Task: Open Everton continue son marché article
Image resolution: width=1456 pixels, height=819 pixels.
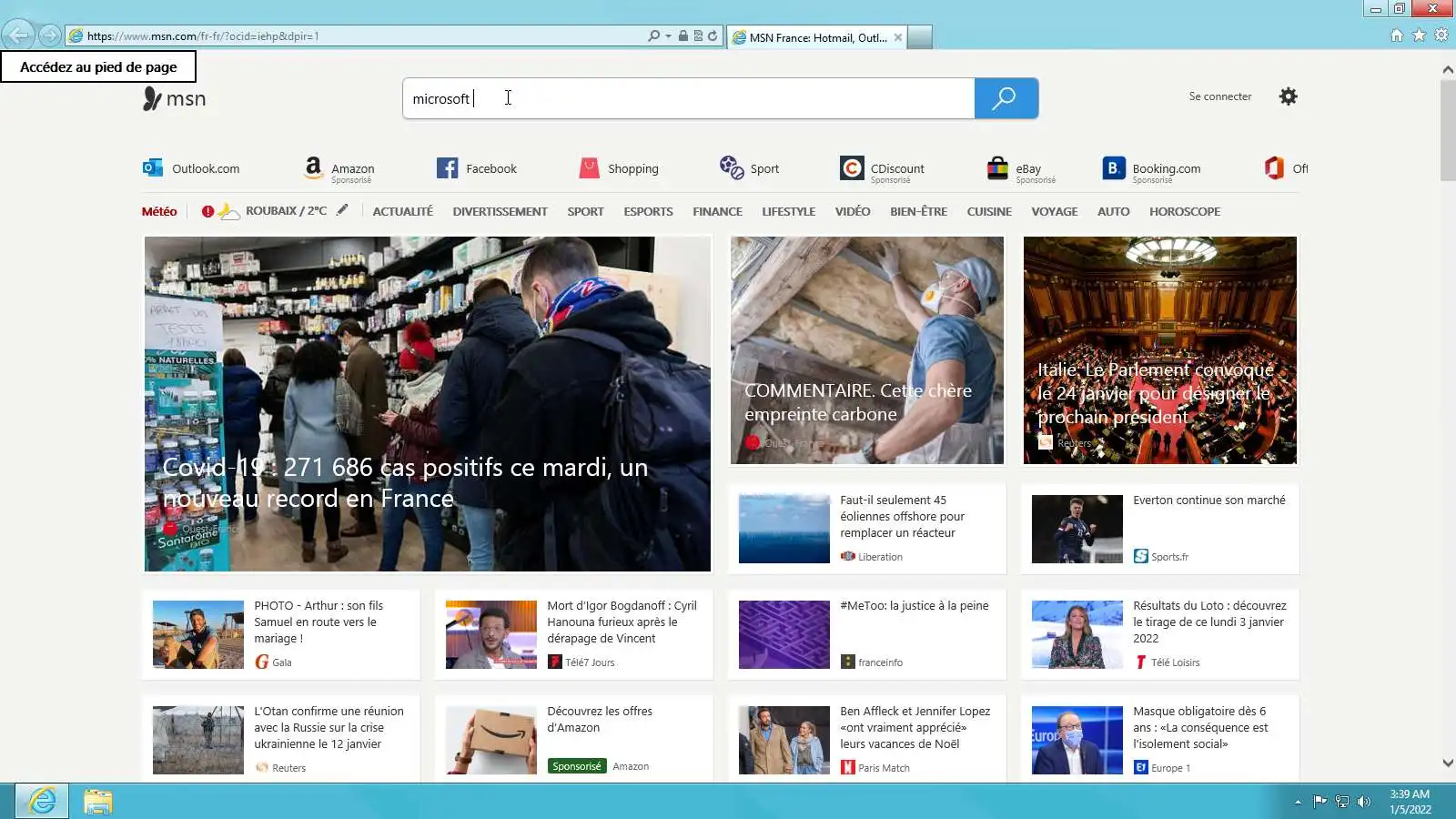Action: [1159, 529]
